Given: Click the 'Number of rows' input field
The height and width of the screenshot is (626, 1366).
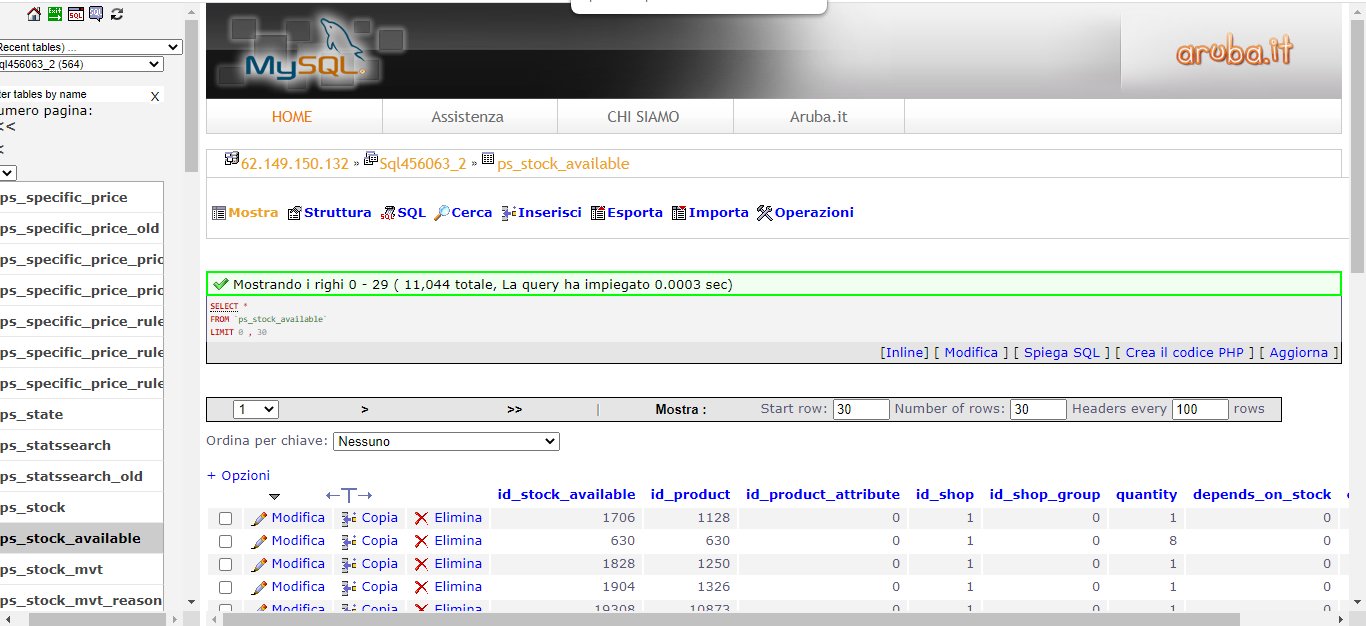Looking at the screenshot, I should (x=1037, y=409).
